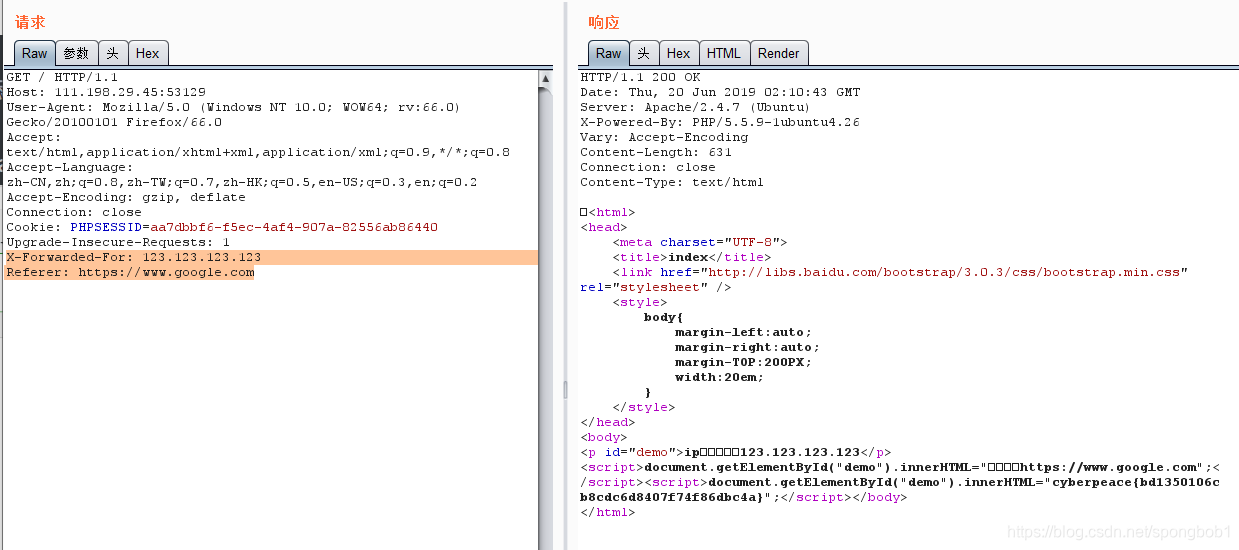Click the Date response header line

click(720, 92)
